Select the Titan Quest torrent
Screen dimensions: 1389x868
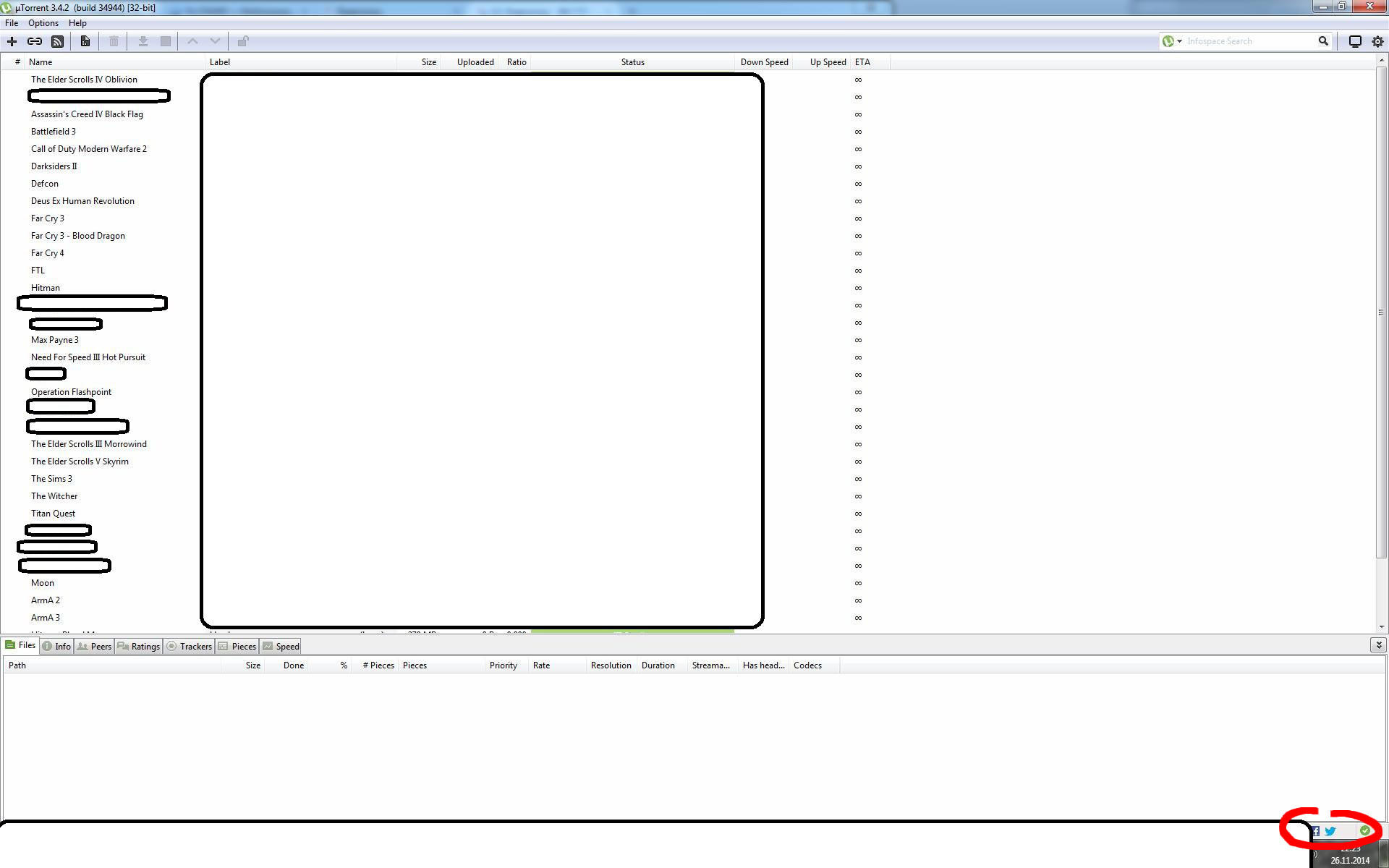(x=53, y=514)
